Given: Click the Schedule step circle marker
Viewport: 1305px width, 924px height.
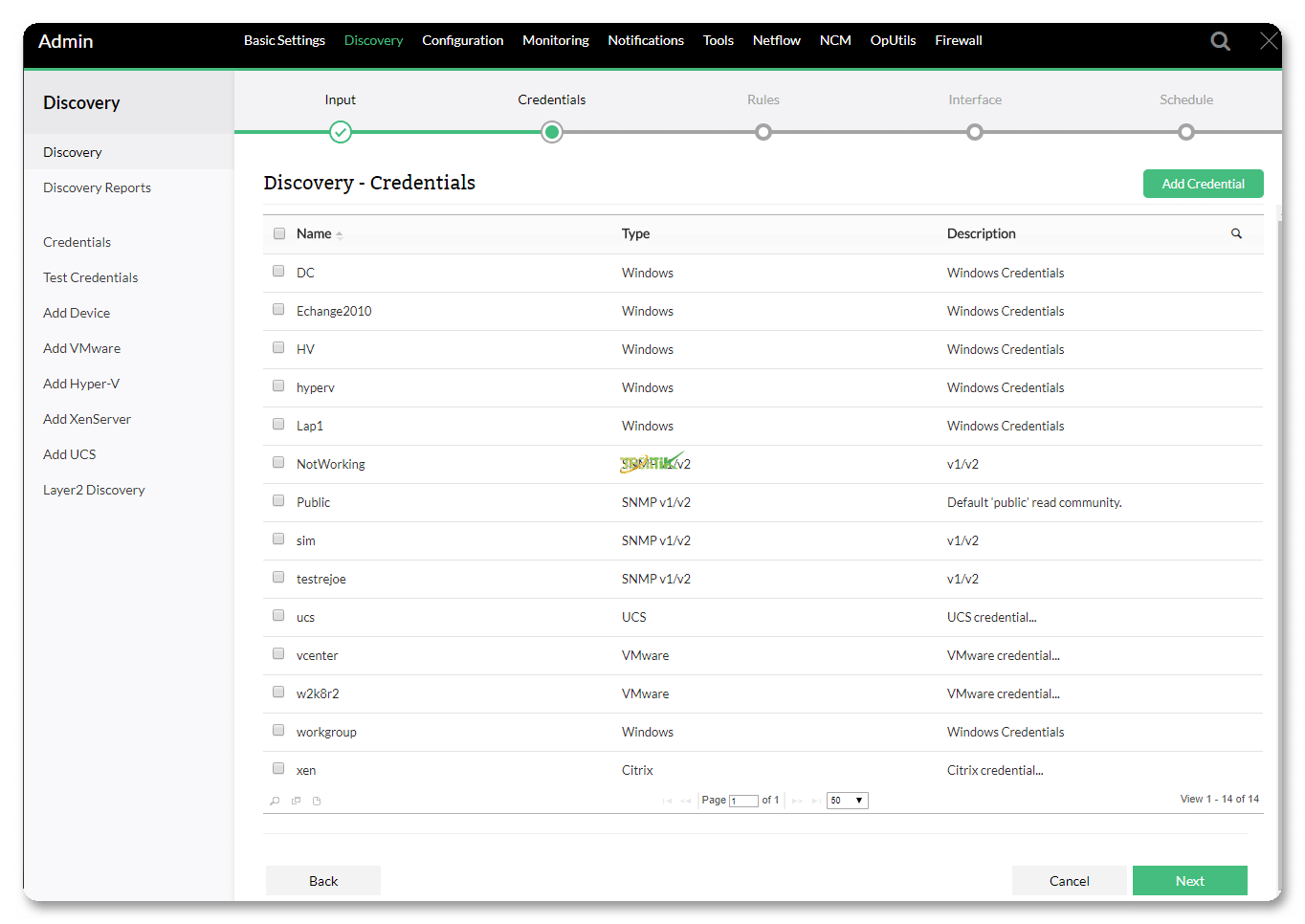Looking at the screenshot, I should [1185, 132].
